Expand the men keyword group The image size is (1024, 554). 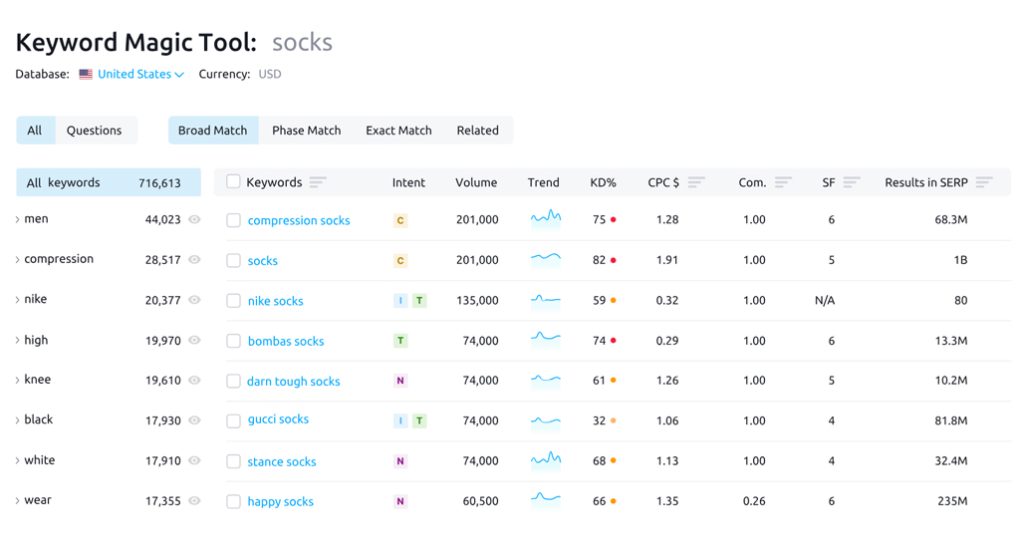tap(18, 220)
